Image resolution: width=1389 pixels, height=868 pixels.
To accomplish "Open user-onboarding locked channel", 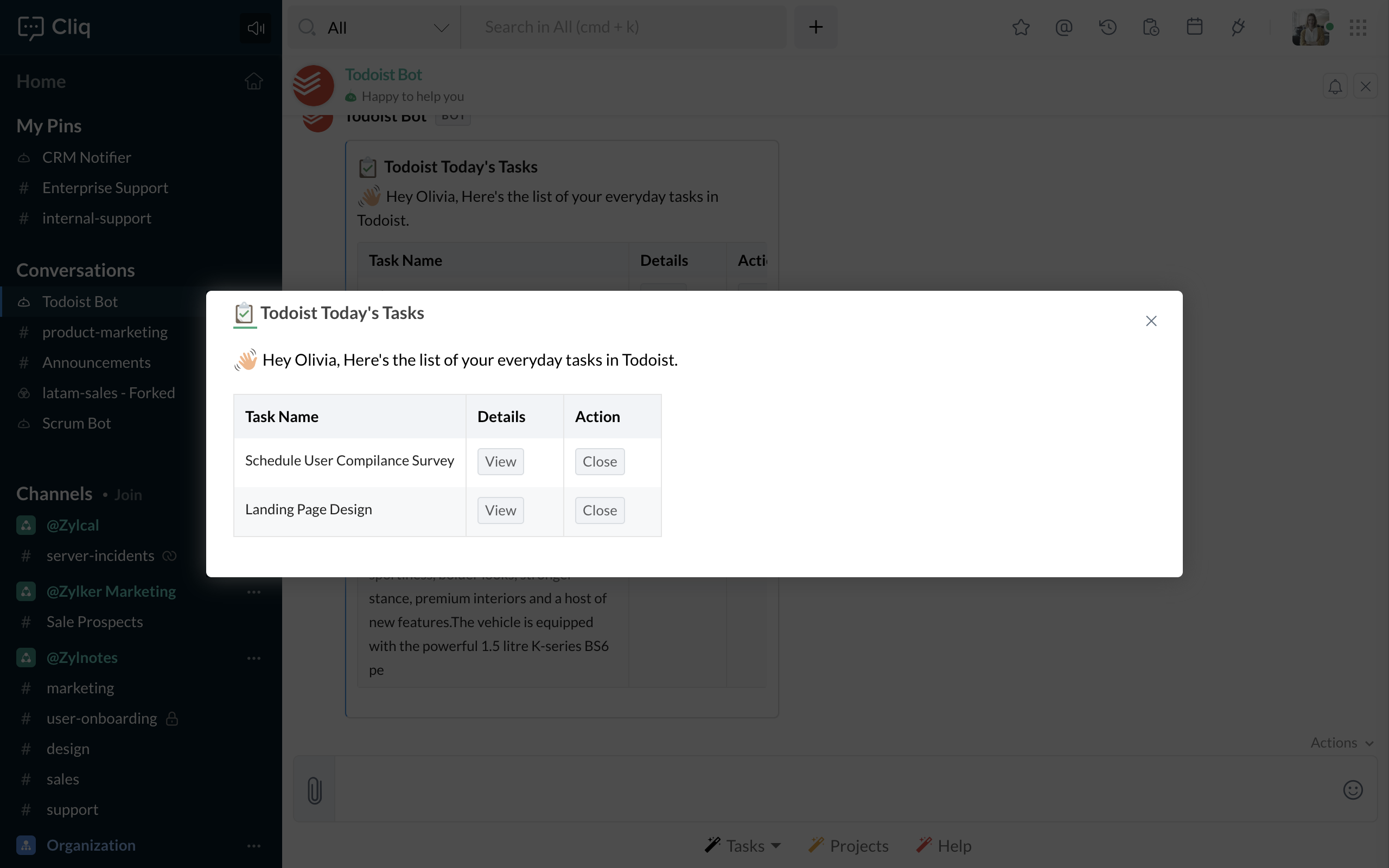I will (101, 718).
